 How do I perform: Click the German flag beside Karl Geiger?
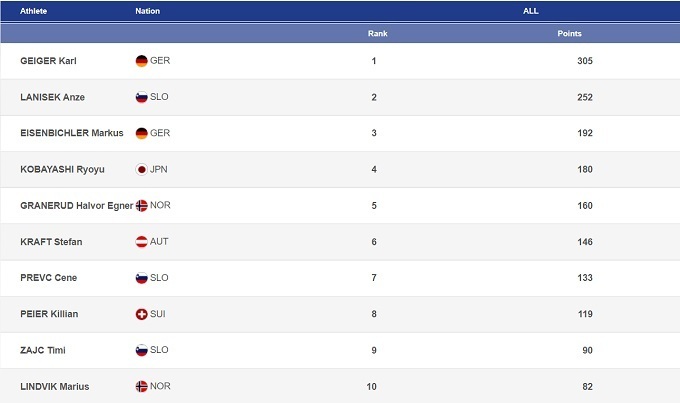(x=141, y=61)
